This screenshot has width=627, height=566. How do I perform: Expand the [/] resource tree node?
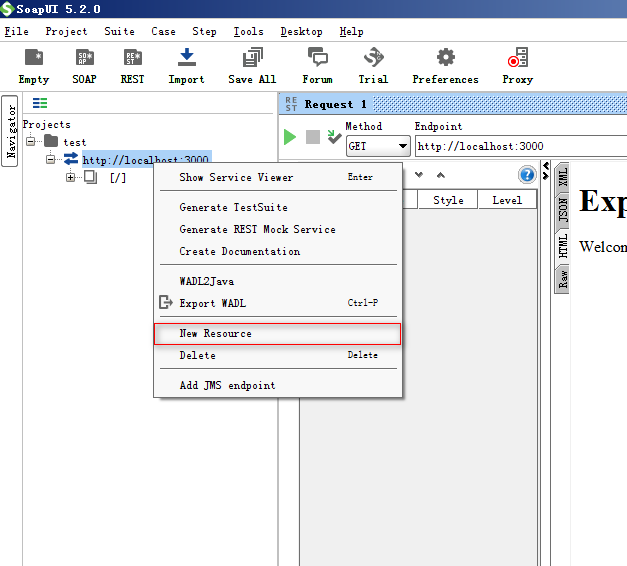pos(70,177)
